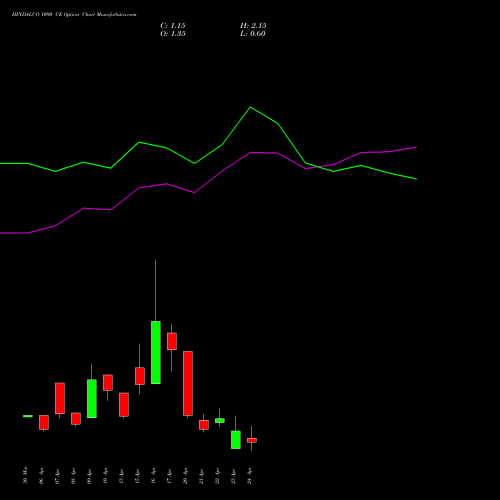
Task: Select the 08 Apr date label
Action: click(x=73, y=476)
